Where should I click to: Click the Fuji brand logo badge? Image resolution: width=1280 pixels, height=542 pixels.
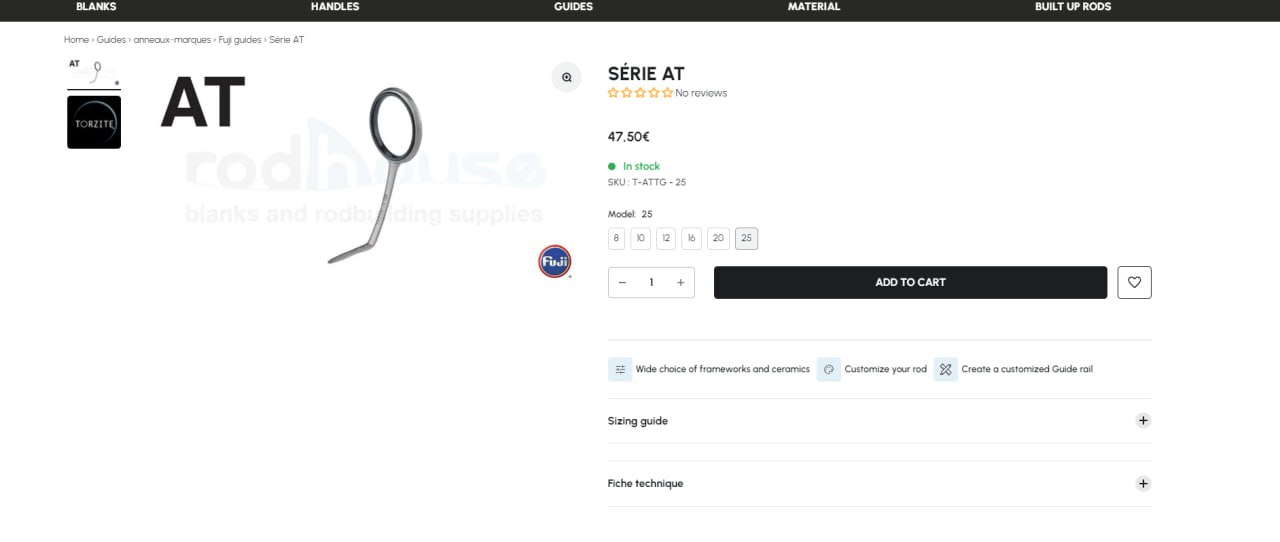pyautogui.click(x=554, y=261)
